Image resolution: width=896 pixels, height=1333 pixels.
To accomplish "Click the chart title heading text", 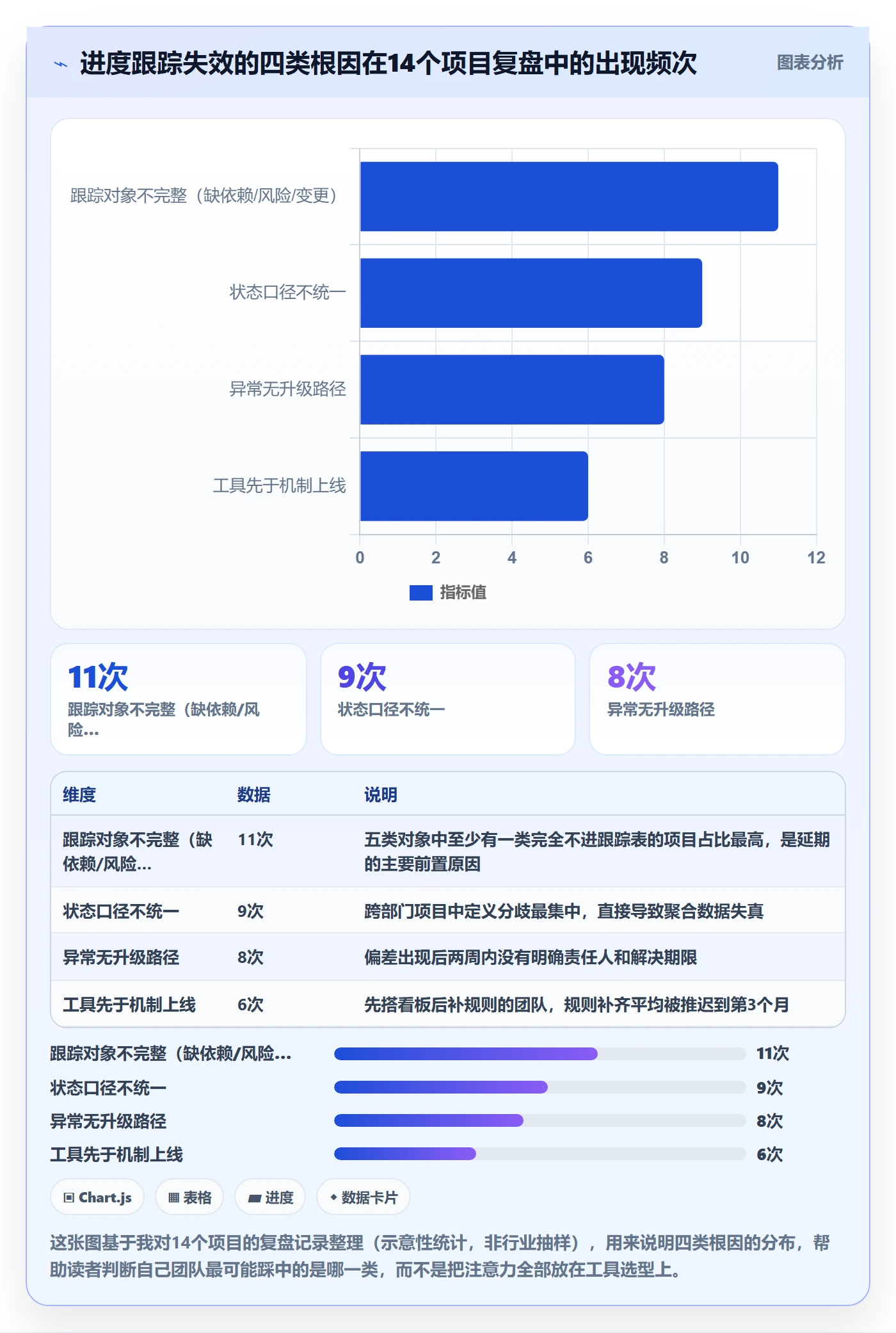I will pyautogui.click(x=388, y=63).
